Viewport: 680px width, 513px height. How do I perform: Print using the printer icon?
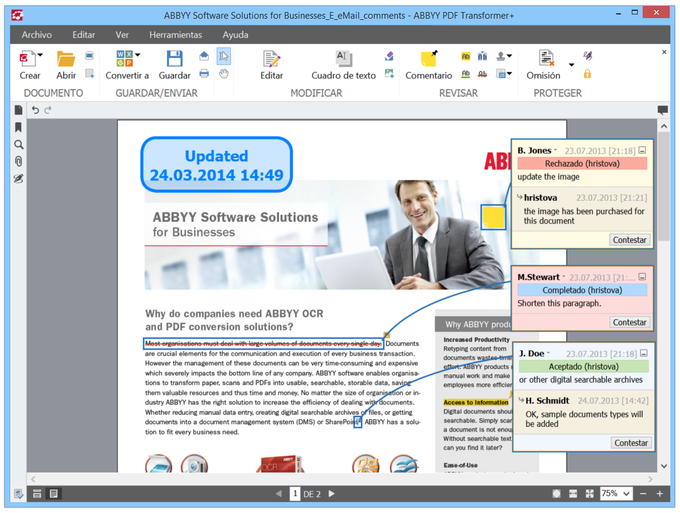[x=204, y=74]
